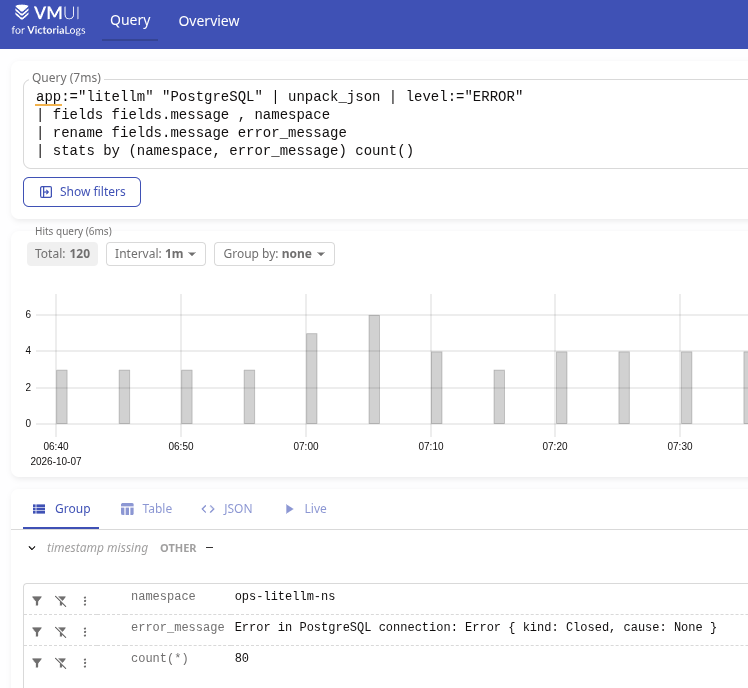Apply filter for count(*) field value
Image resolution: width=748 pixels, height=688 pixels.
coord(37,663)
